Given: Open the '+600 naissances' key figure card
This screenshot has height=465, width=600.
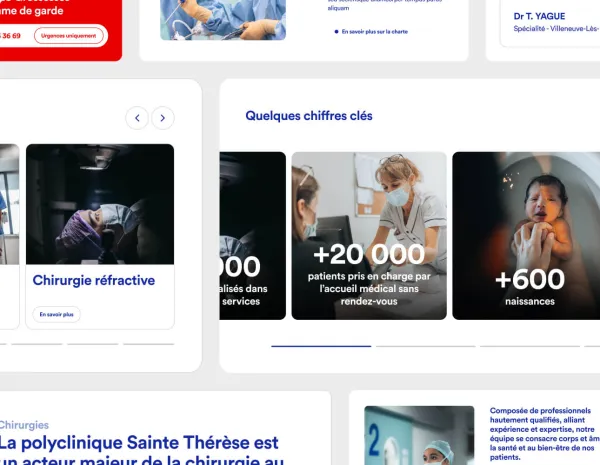Looking at the screenshot, I should (x=526, y=236).
